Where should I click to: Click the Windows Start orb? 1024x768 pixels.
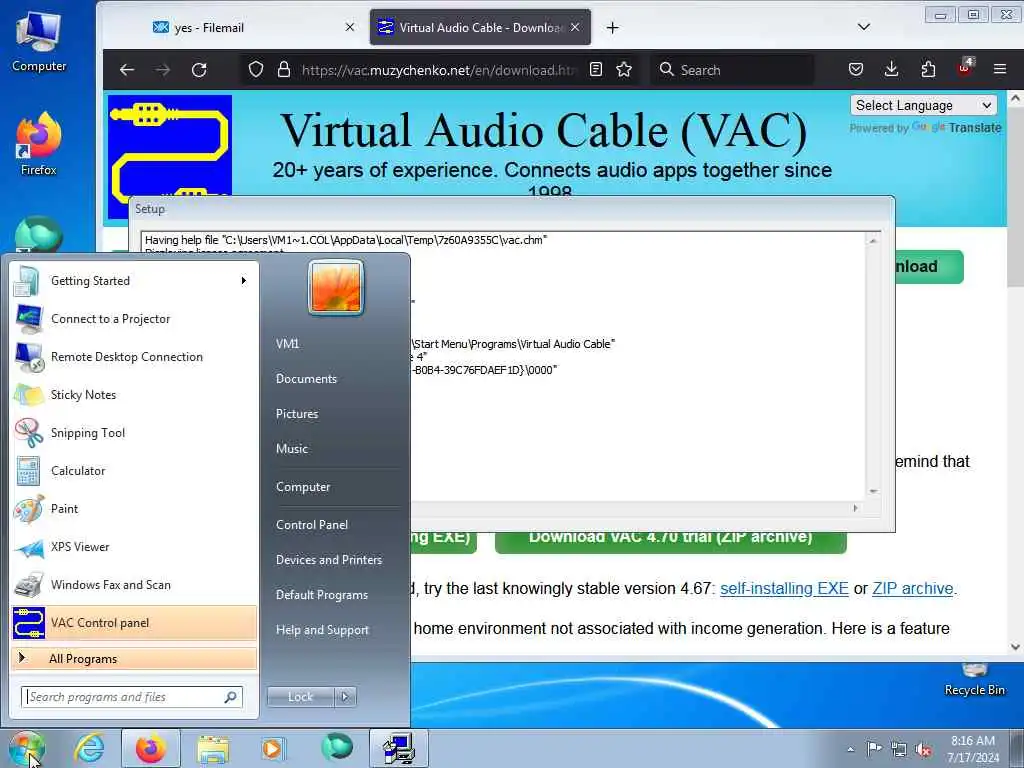pos(27,748)
